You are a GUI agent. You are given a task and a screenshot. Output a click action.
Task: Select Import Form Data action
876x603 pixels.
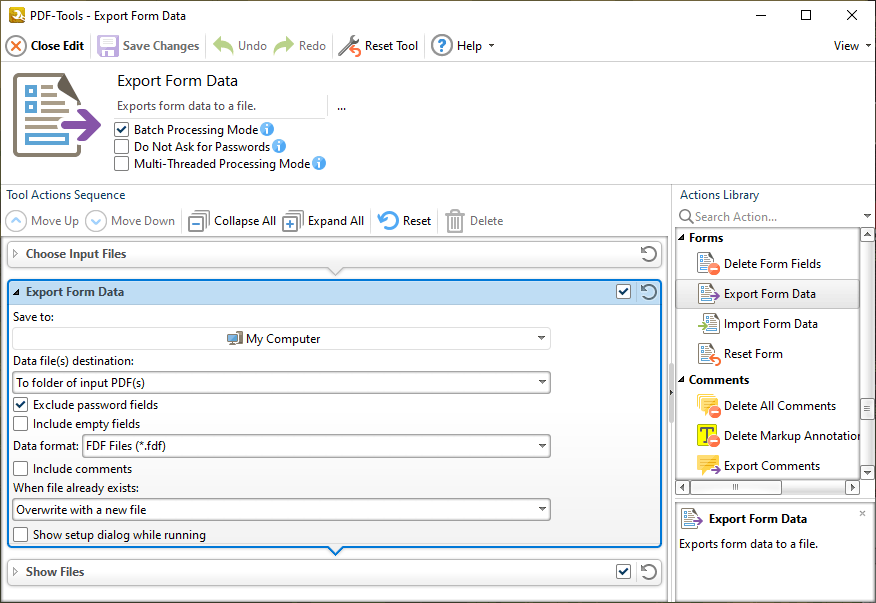[767, 324]
